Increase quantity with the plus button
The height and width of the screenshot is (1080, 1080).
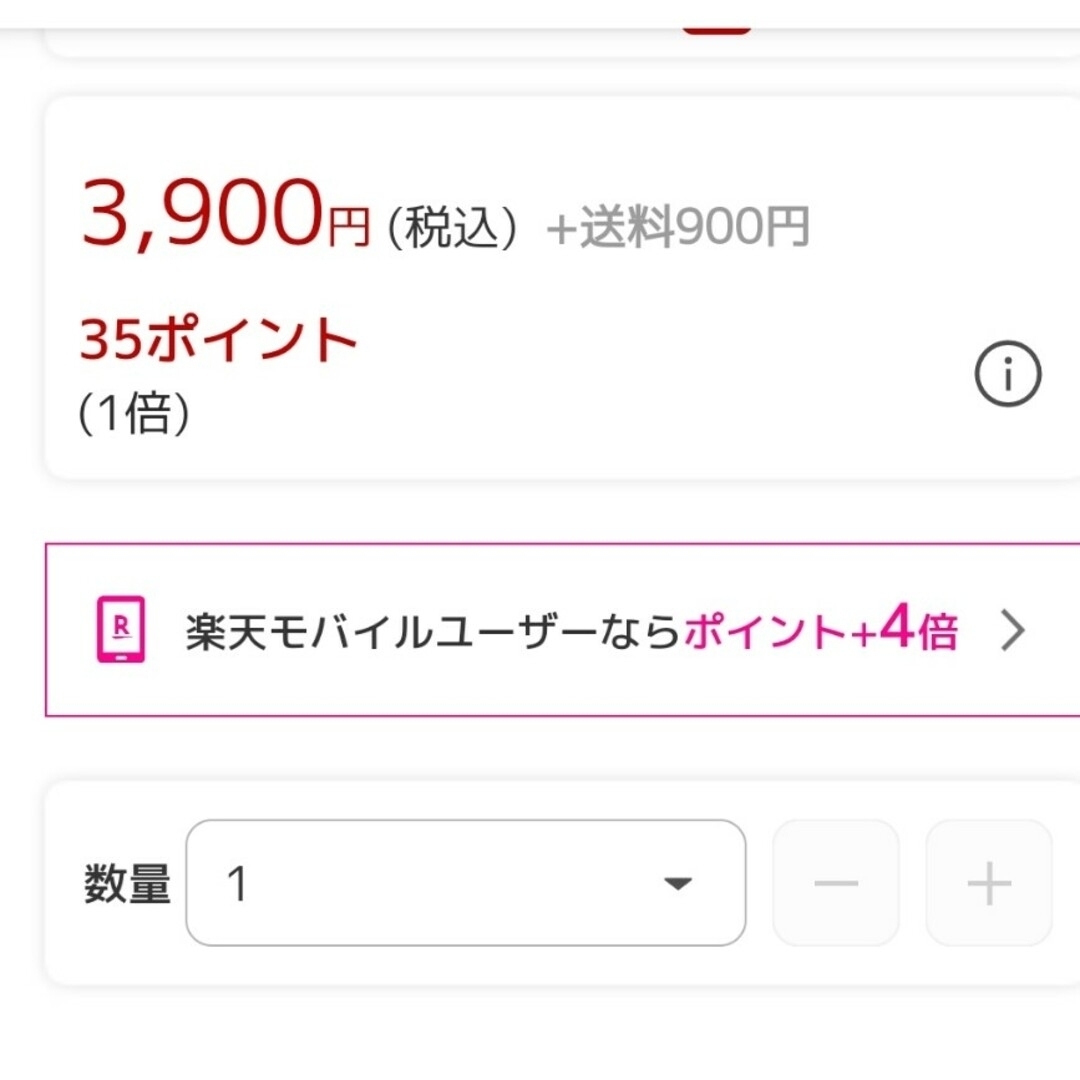(989, 882)
